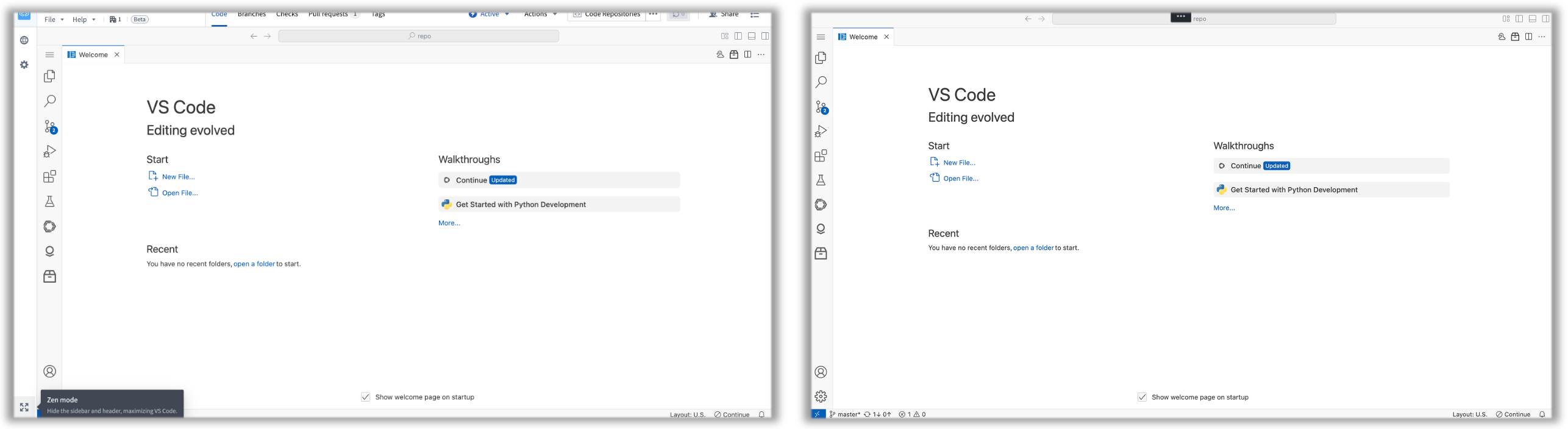1568x429 pixels.
Task: Open Search view in right window
Action: tap(821, 82)
